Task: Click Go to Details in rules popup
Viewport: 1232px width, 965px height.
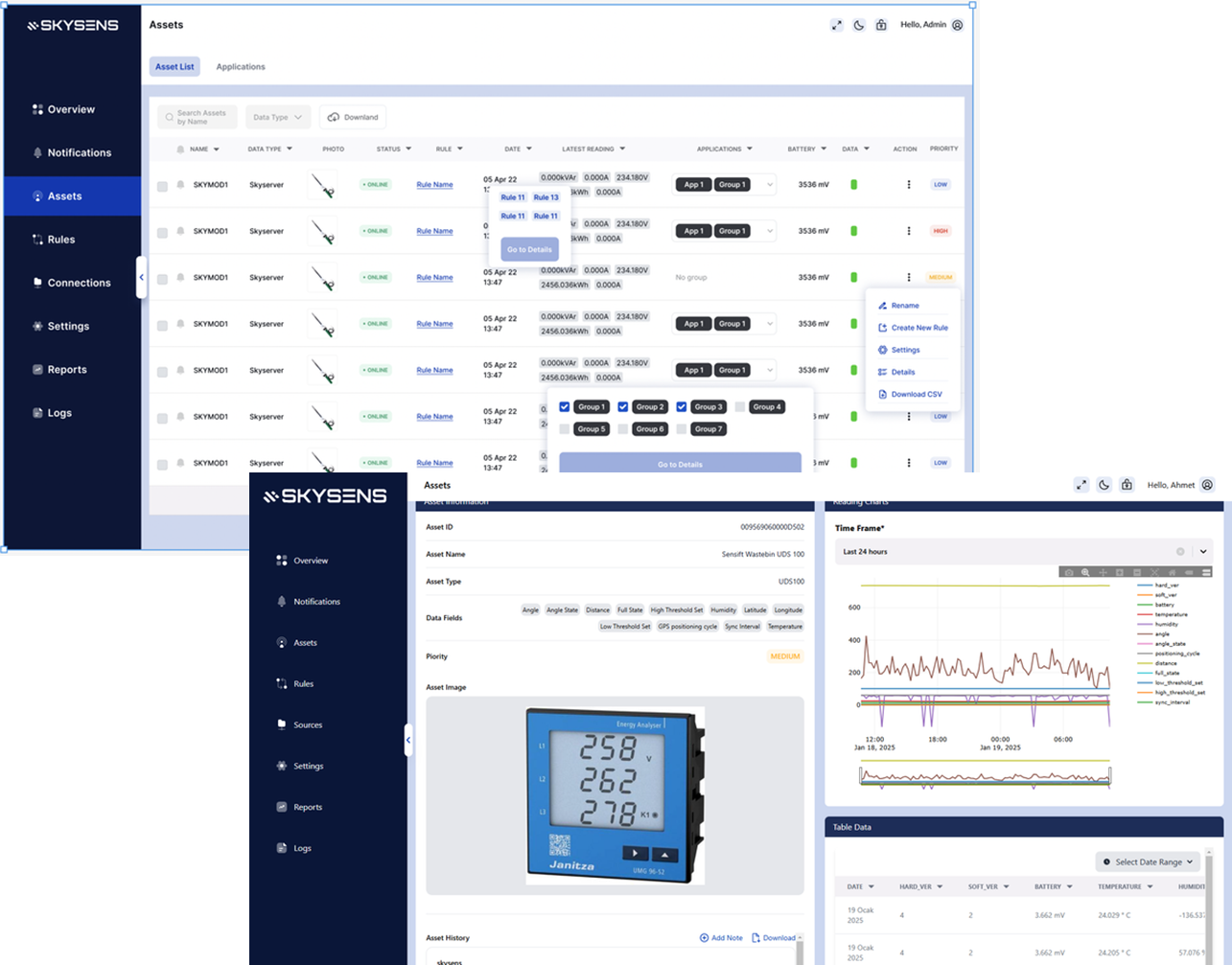Action: [529, 249]
